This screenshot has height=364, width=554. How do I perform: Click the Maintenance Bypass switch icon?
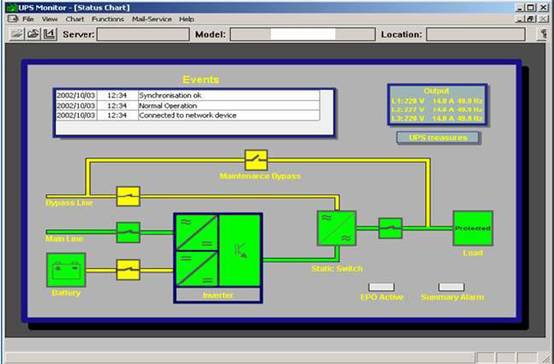click(x=256, y=160)
